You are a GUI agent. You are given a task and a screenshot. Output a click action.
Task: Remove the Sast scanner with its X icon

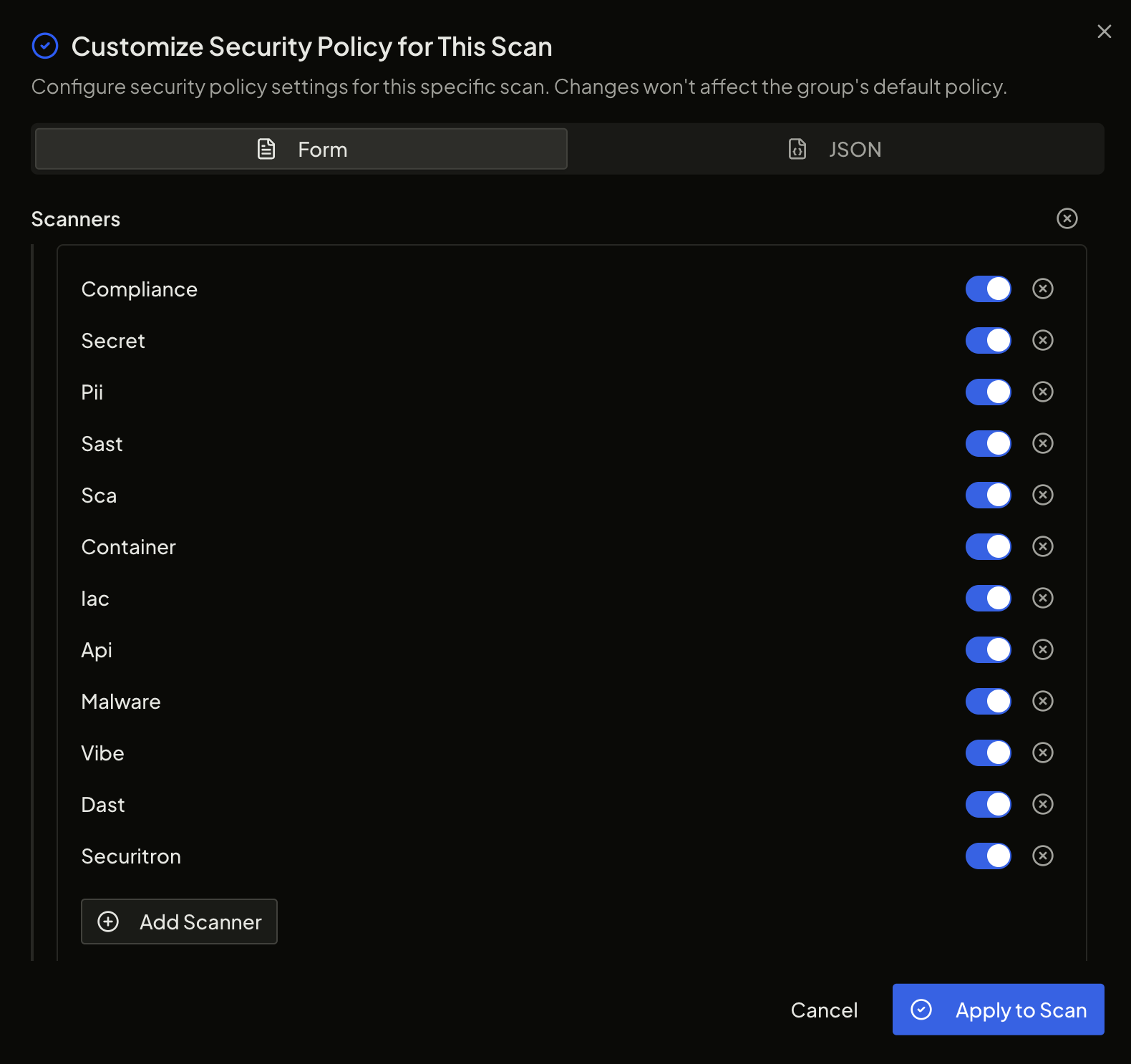click(x=1043, y=443)
